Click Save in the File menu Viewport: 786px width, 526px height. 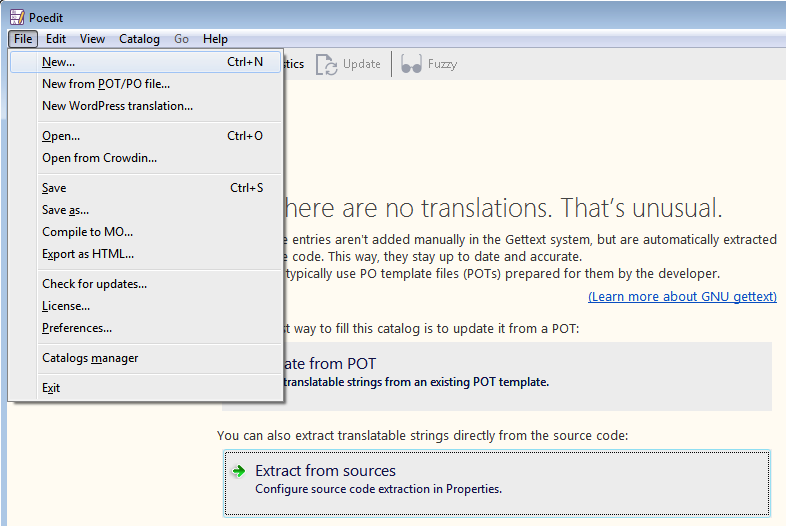(54, 188)
